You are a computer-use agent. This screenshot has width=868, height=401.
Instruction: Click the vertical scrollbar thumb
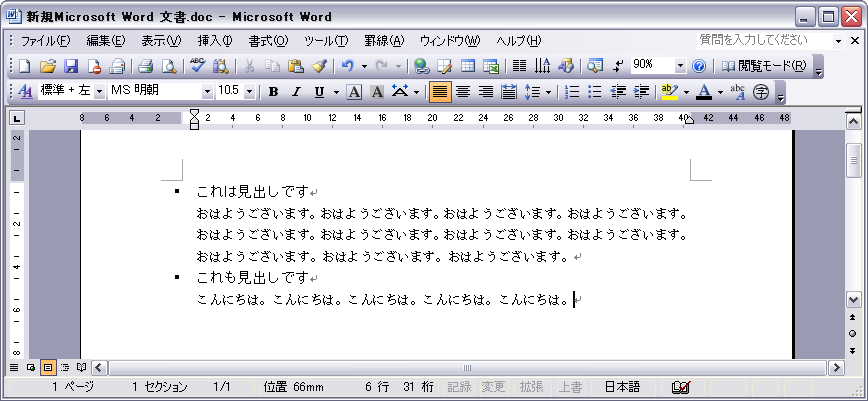point(853,160)
